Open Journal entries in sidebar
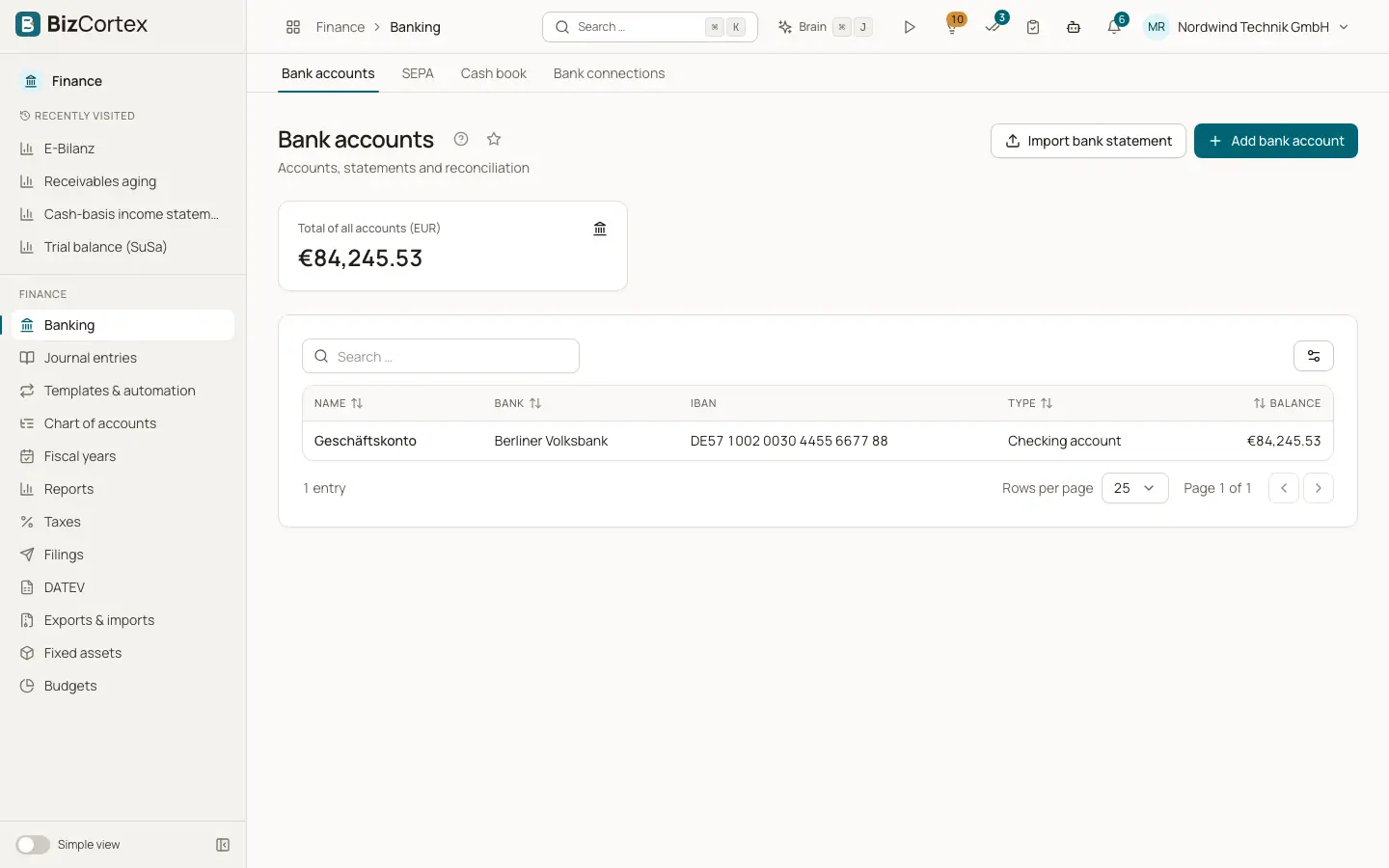 pyautogui.click(x=123, y=358)
